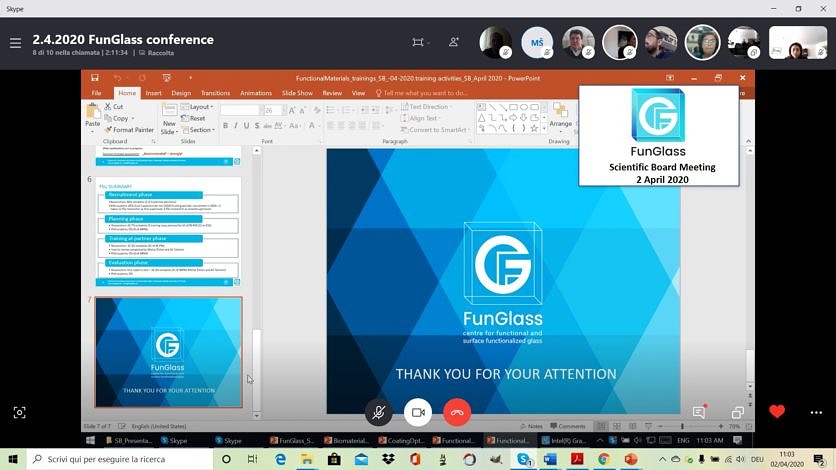Toggle Bold formatting in PowerPoint ribbon
Image resolution: width=836 pixels, height=470 pixels.
[x=226, y=126]
